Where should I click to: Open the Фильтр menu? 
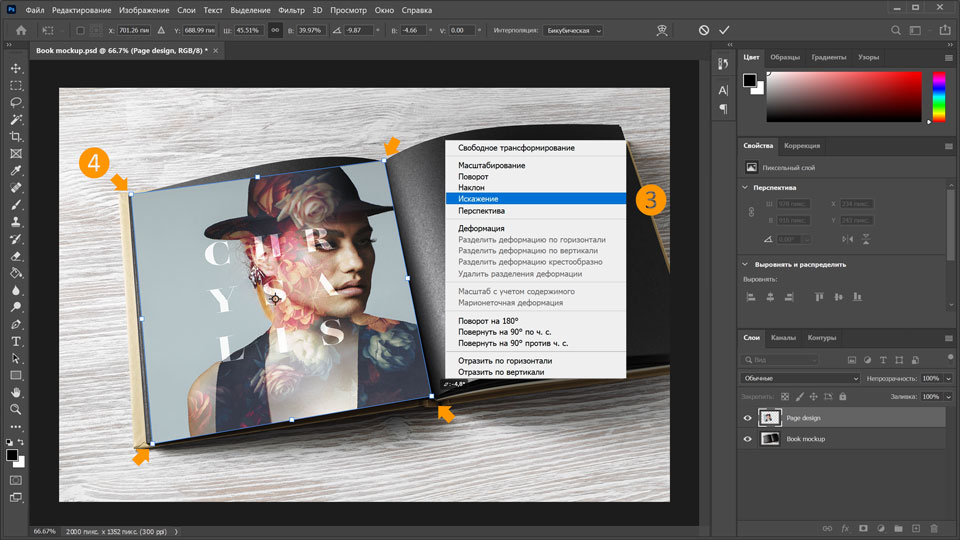pyautogui.click(x=291, y=10)
